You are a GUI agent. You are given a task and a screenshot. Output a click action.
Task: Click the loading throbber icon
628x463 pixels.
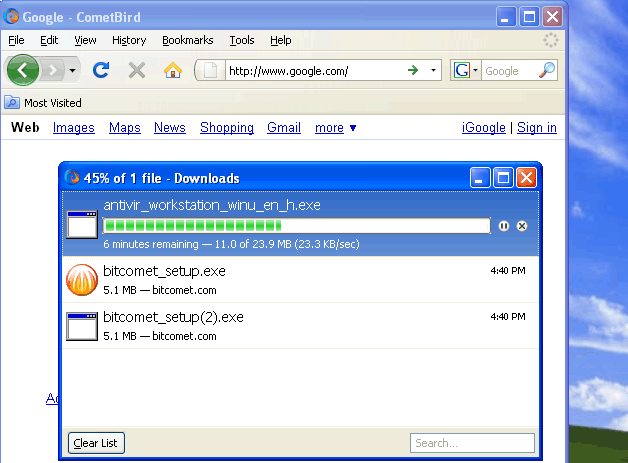[551, 40]
